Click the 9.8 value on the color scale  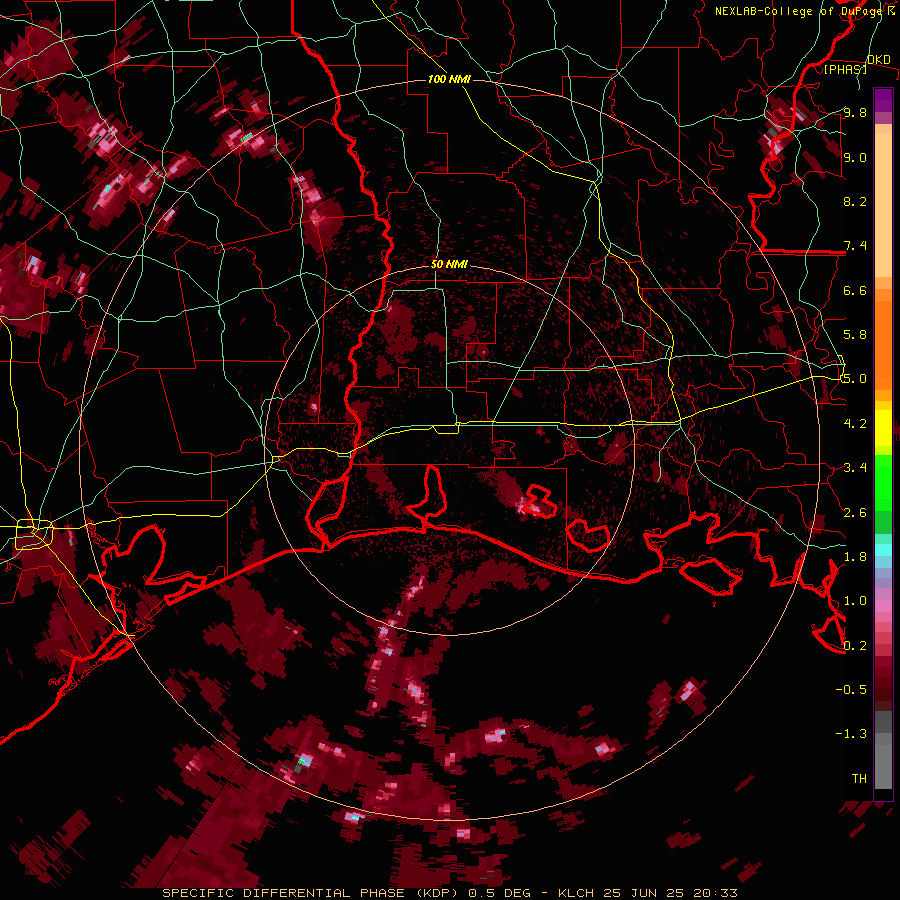tap(855, 112)
